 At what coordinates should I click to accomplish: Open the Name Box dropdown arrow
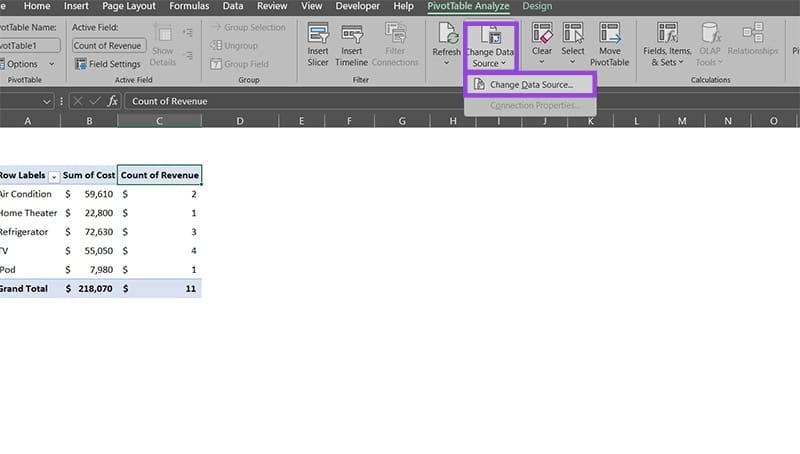tap(46, 102)
